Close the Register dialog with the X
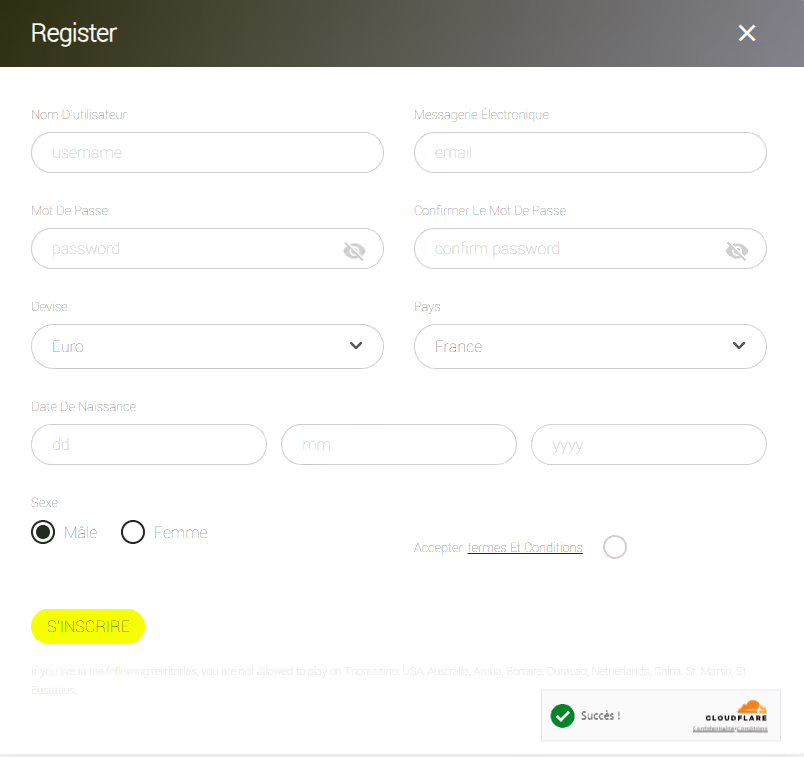Screen dimensions: 804x757 [747, 33]
